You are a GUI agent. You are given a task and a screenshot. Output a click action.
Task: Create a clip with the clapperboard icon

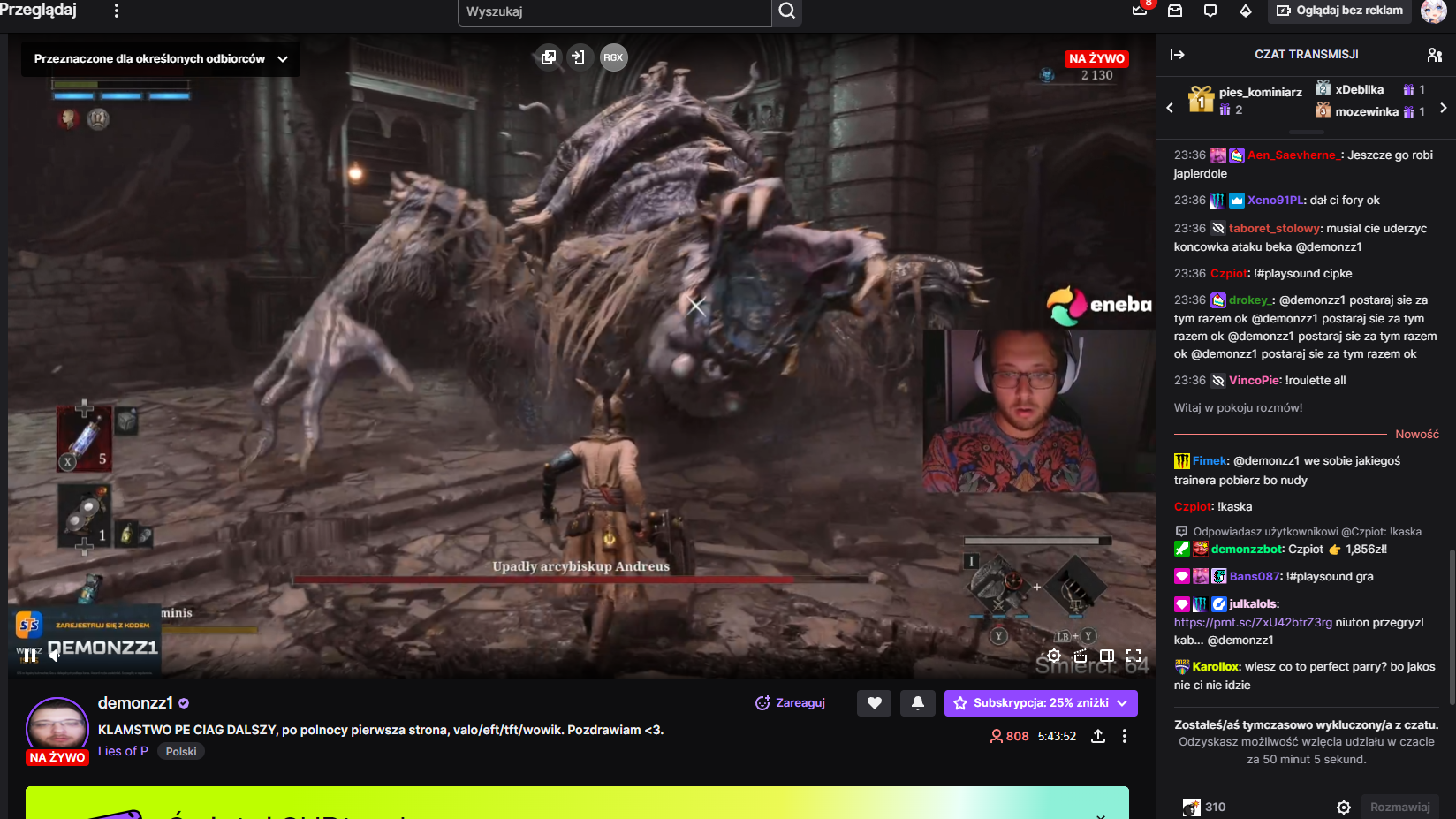coord(1081,656)
